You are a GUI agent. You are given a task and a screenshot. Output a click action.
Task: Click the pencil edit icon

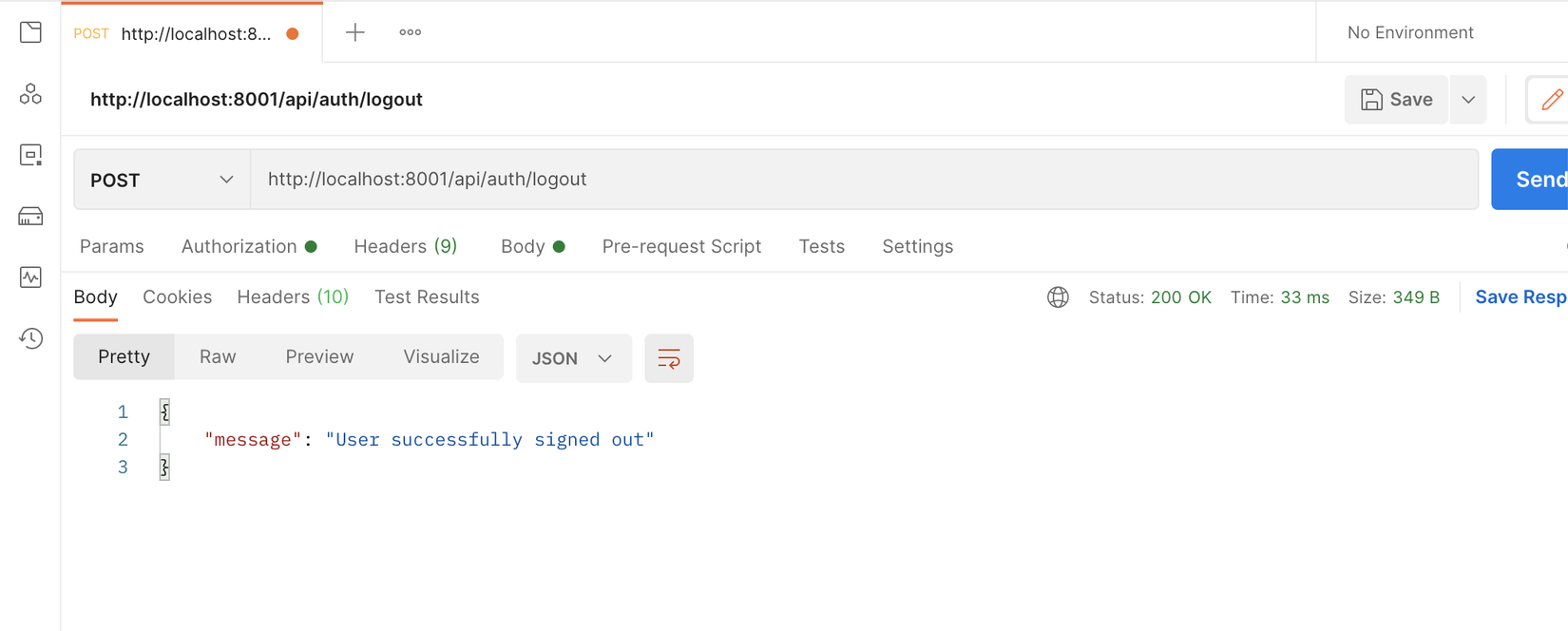coord(1551,100)
